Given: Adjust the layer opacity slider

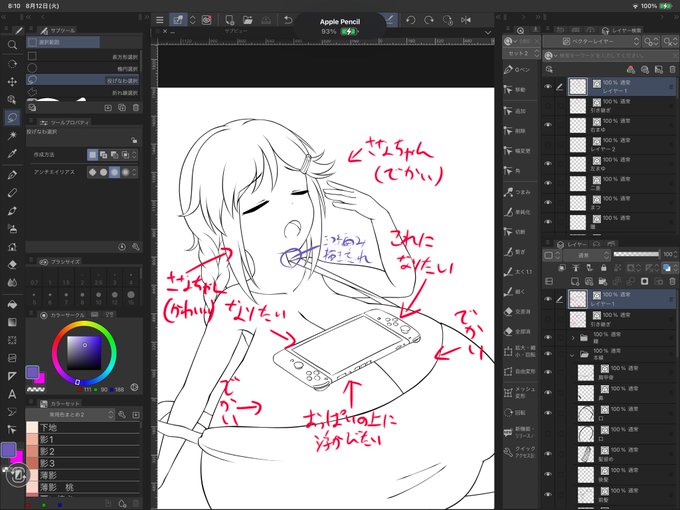Looking at the screenshot, I should (x=637, y=254).
